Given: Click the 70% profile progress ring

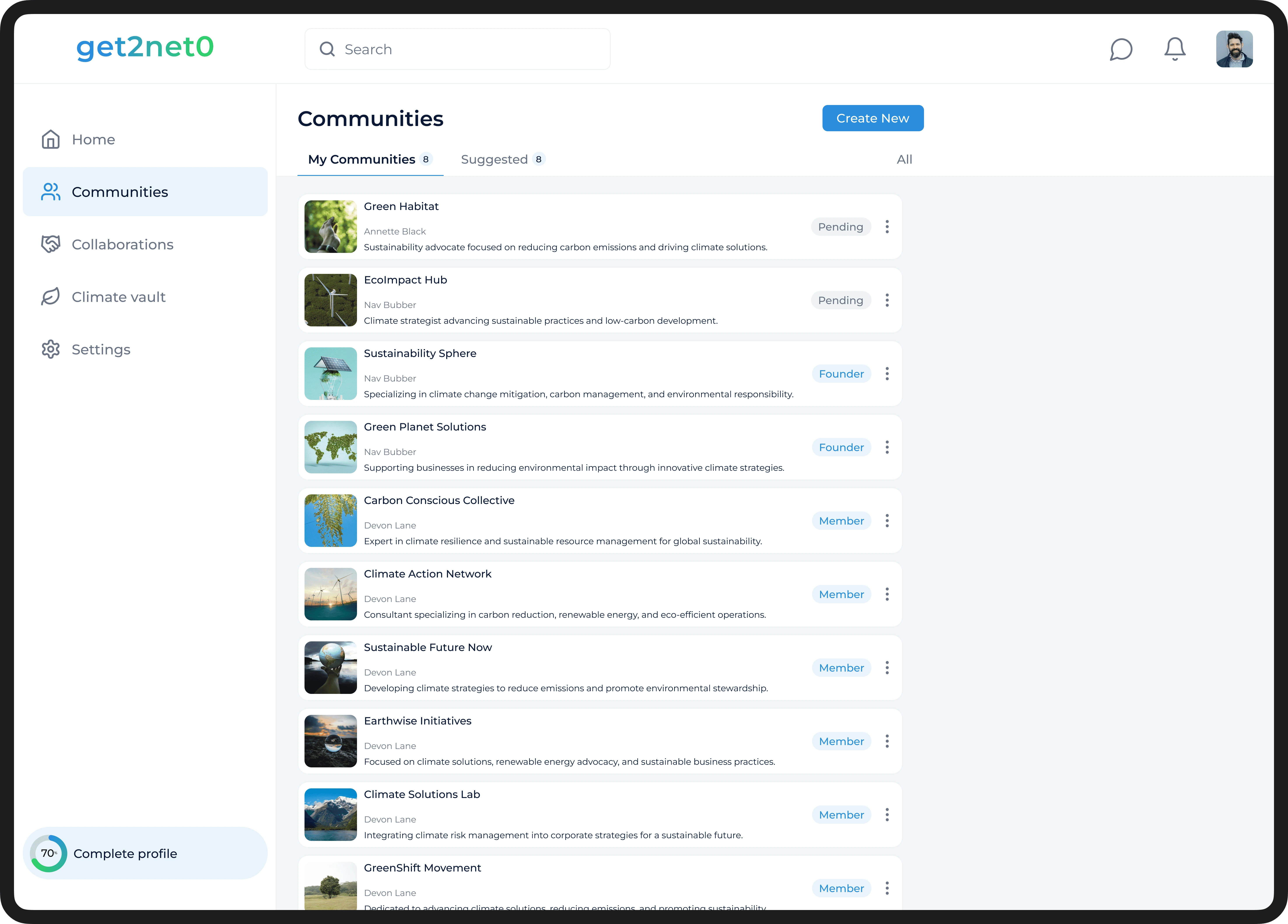Looking at the screenshot, I should pyautogui.click(x=49, y=853).
